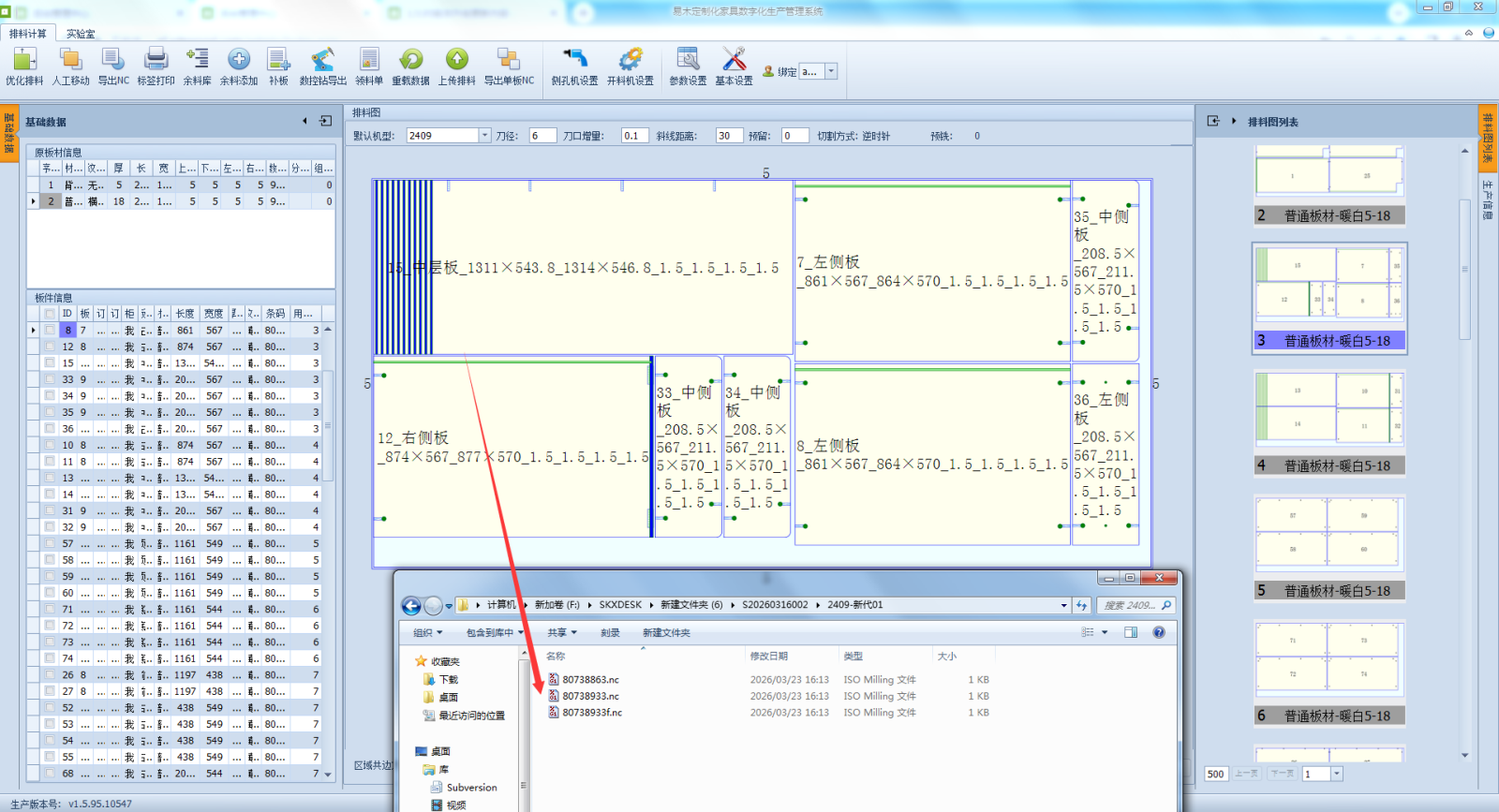Select the 排料计算 ribbon tab
Viewport: 1499px width, 812px height.
(28, 34)
